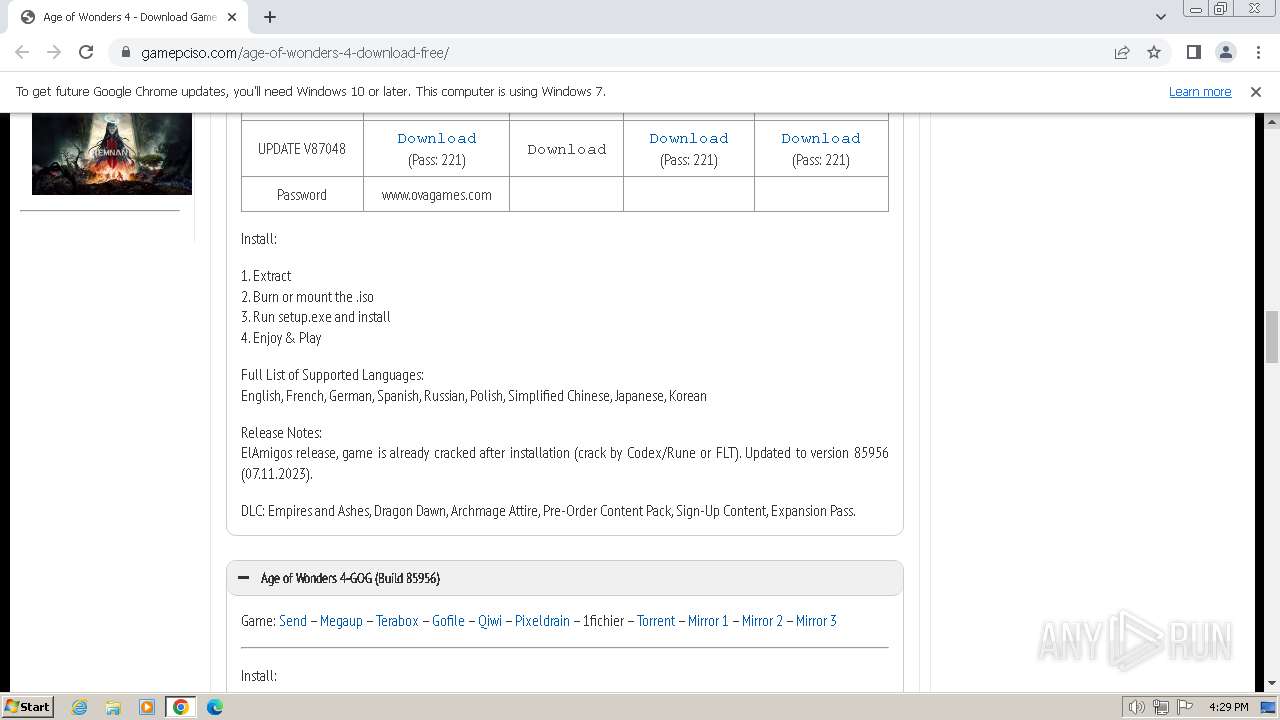
Task: Launch Internet Explorer from taskbar
Action: (79, 707)
